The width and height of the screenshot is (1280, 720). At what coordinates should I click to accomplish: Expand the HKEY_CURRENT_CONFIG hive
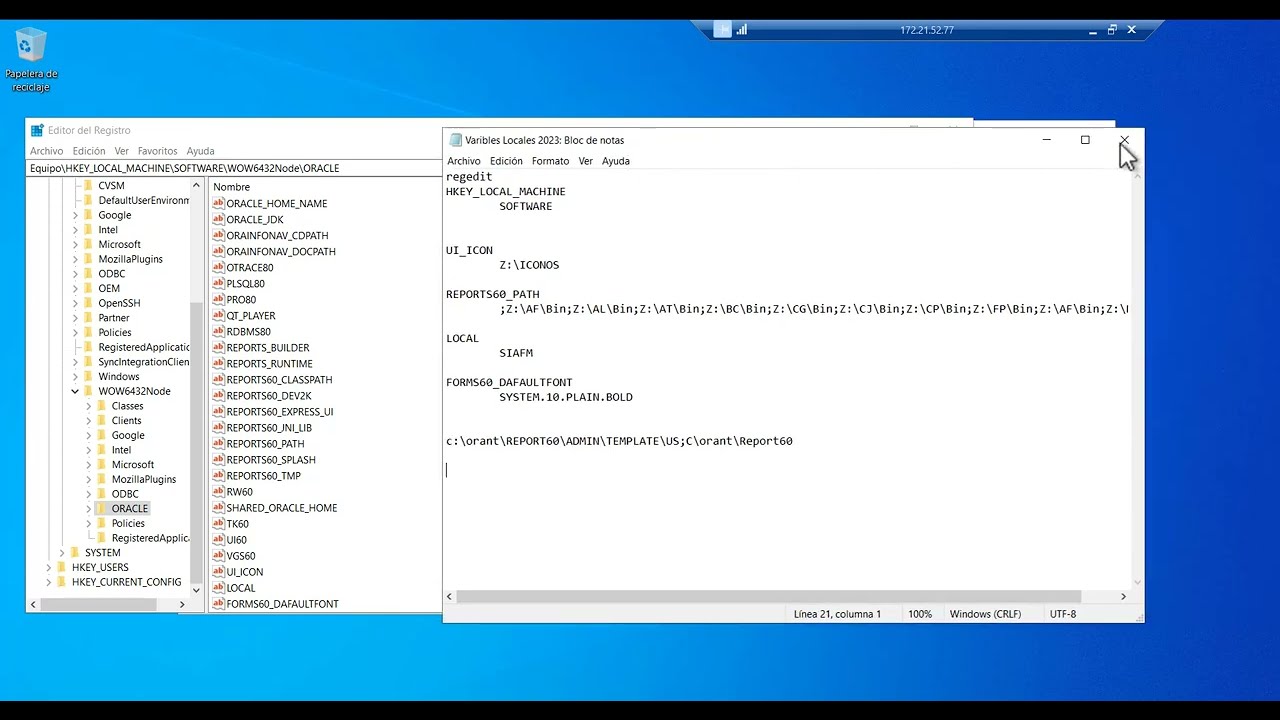48,582
